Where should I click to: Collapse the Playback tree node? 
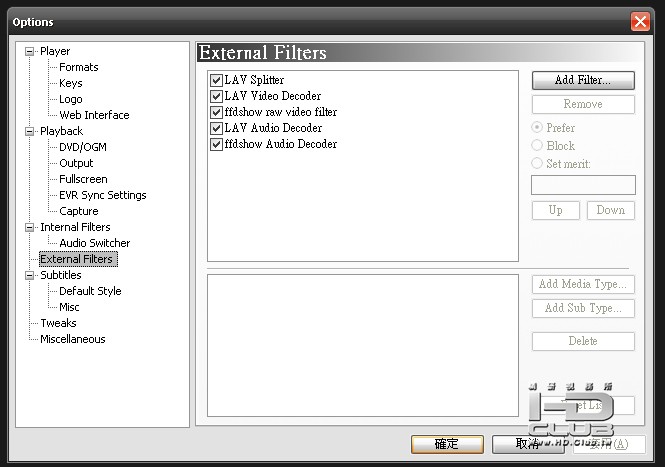point(29,131)
